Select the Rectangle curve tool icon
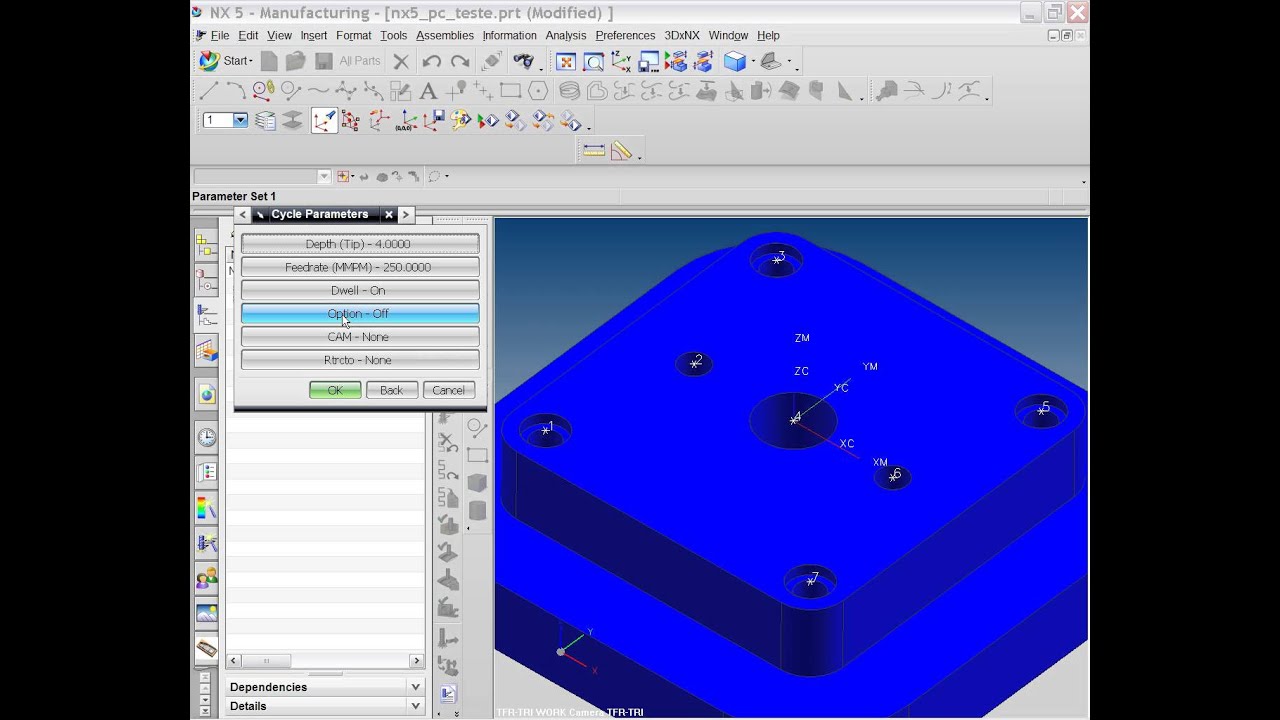 510,92
